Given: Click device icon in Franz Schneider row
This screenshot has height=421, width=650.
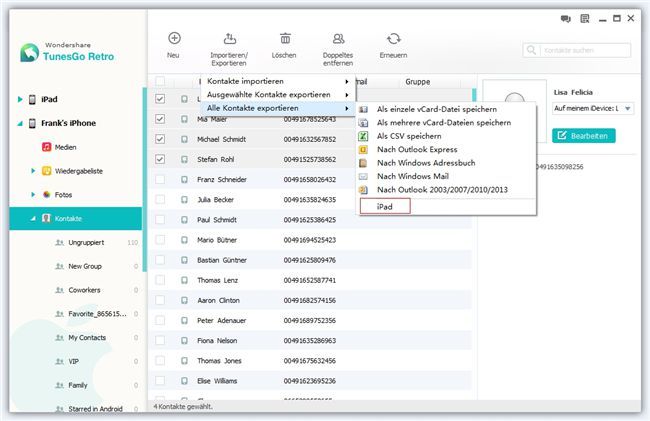Looking at the screenshot, I should 184,179.
